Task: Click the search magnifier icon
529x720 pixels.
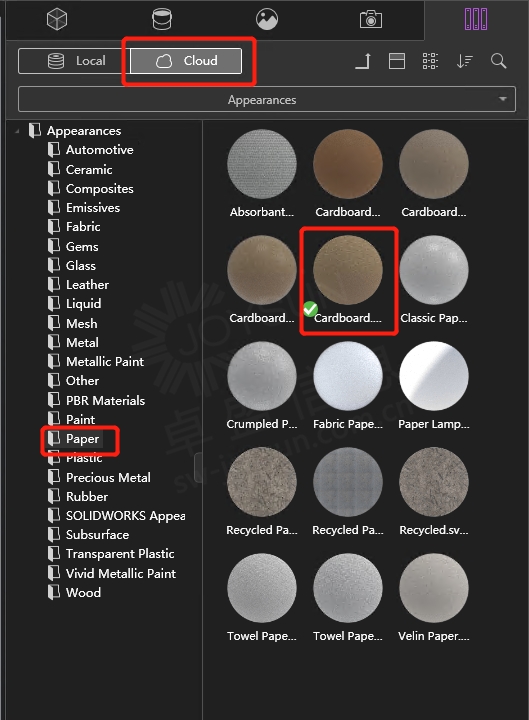Action: click(x=498, y=61)
